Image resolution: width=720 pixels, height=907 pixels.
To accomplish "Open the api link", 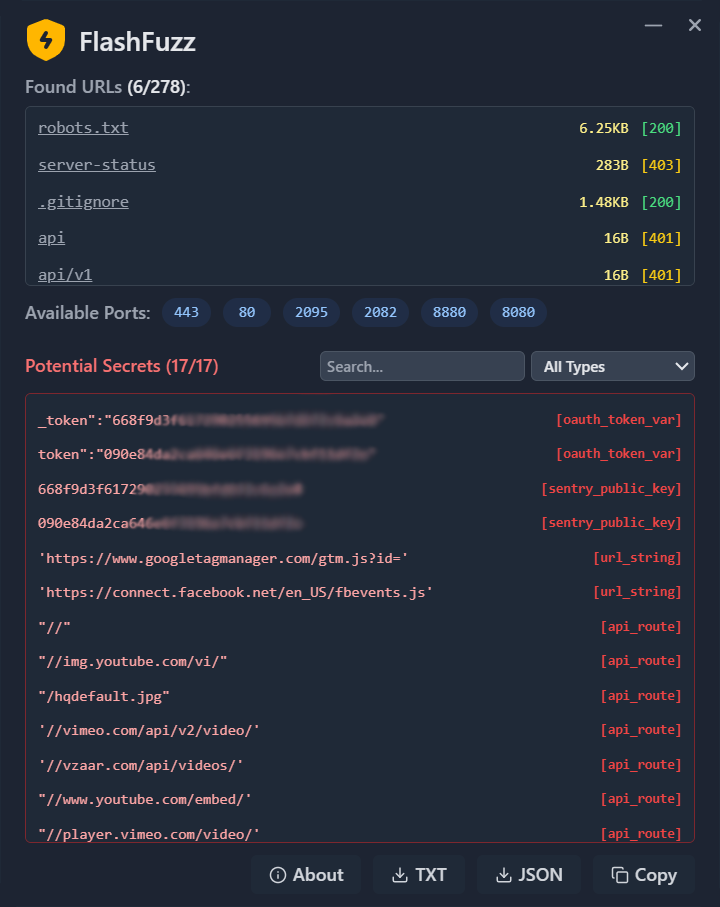I will coord(51,238).
